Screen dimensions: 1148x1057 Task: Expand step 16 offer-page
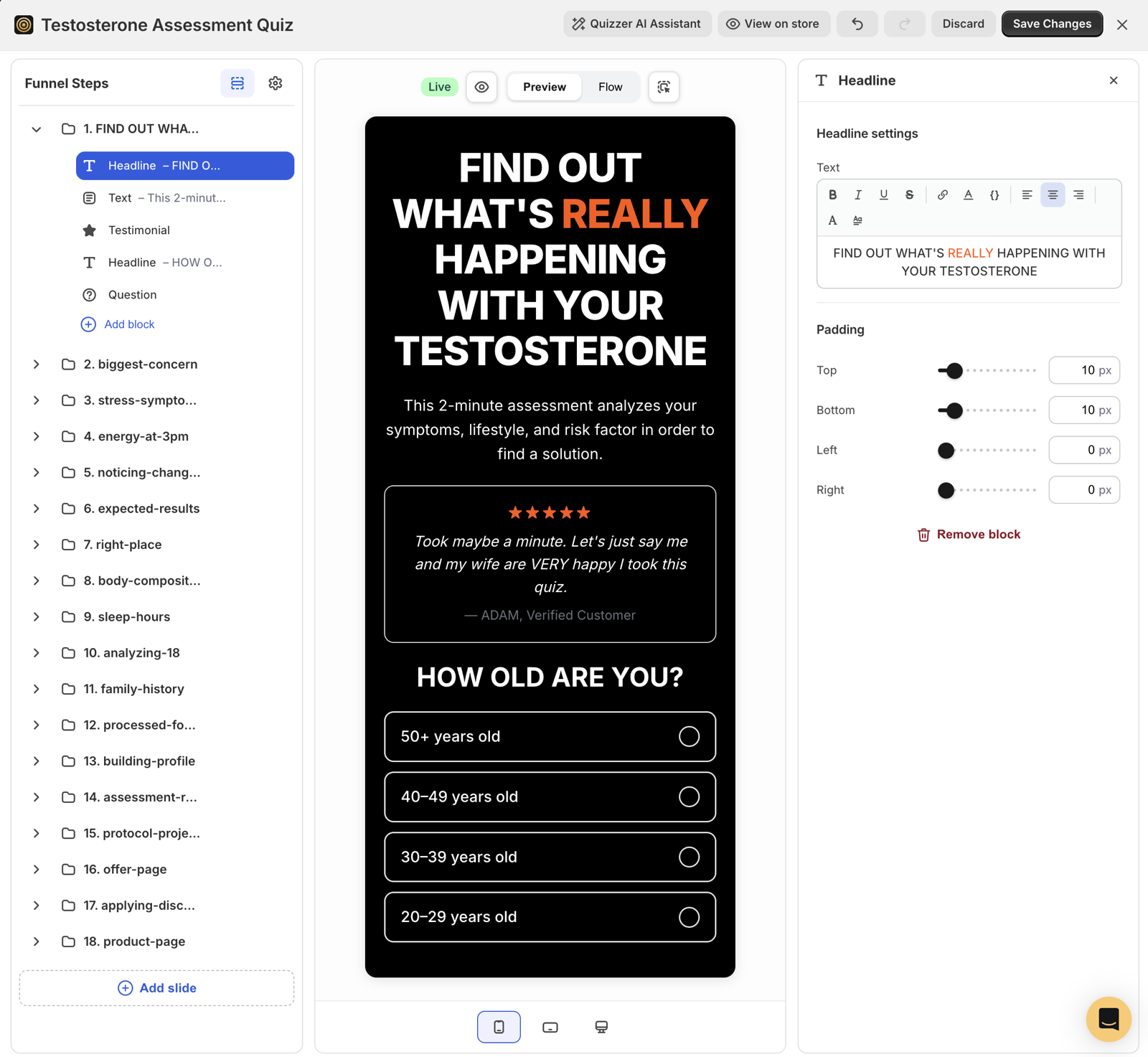click(x=37, y=869)
